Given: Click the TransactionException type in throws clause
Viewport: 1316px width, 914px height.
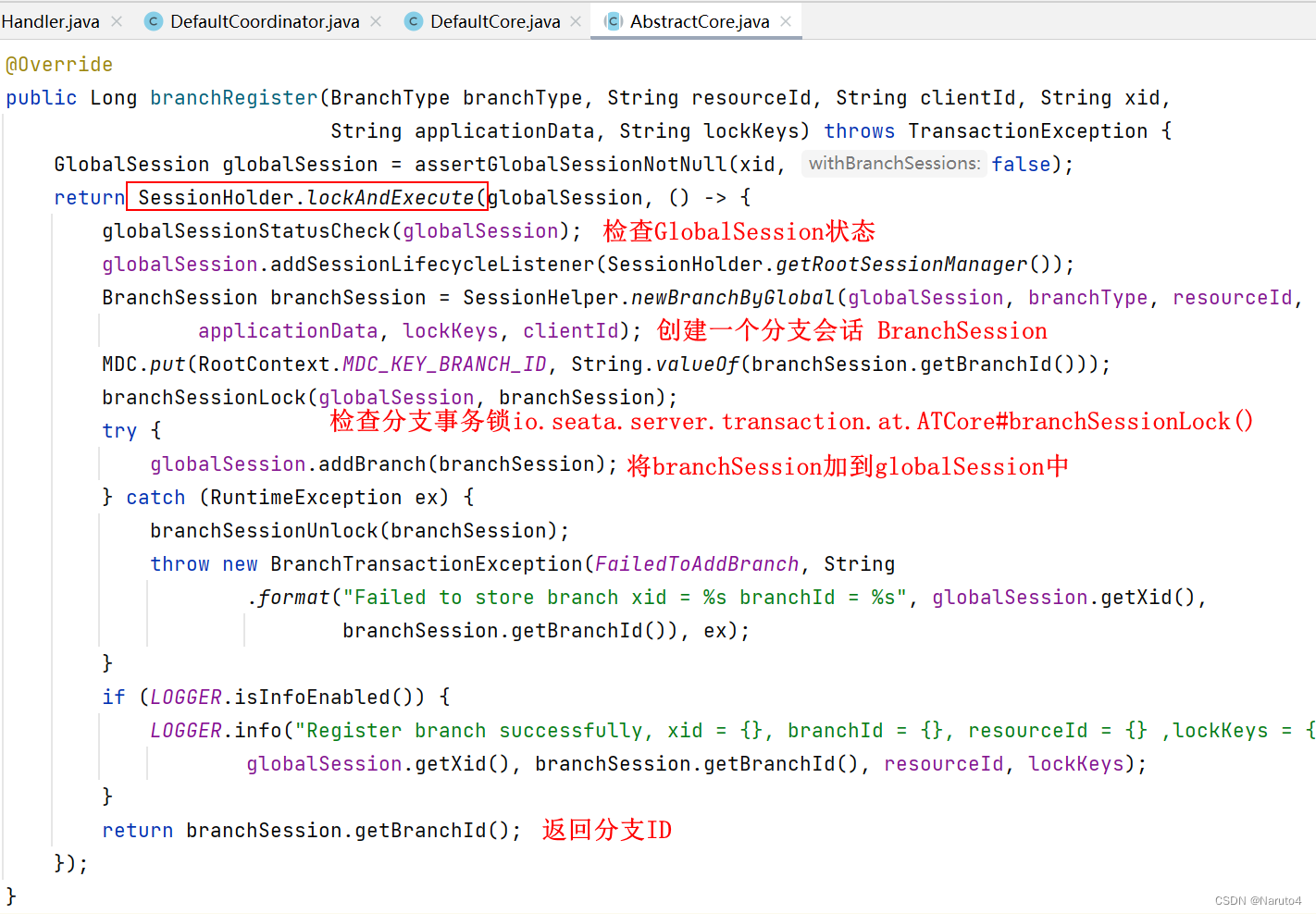Looking at the screenshot, I should [x=1027, y=131].
